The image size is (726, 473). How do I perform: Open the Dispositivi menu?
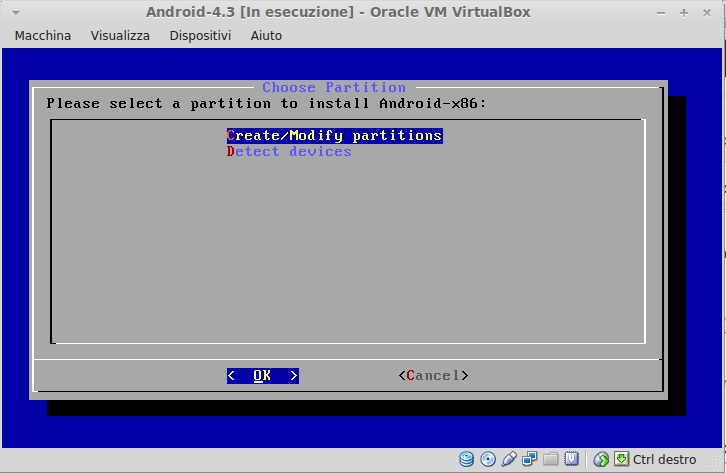point(200,36)
